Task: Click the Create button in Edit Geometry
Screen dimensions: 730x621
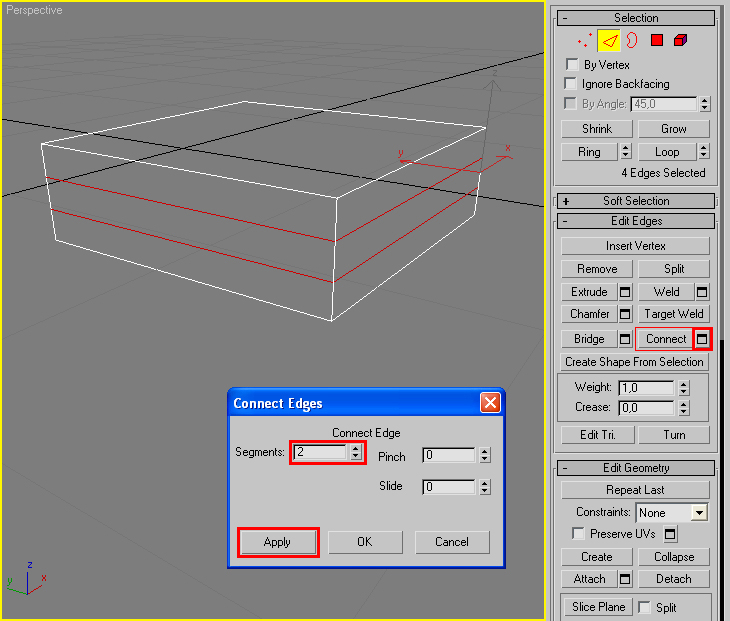Action: point(597,557)
